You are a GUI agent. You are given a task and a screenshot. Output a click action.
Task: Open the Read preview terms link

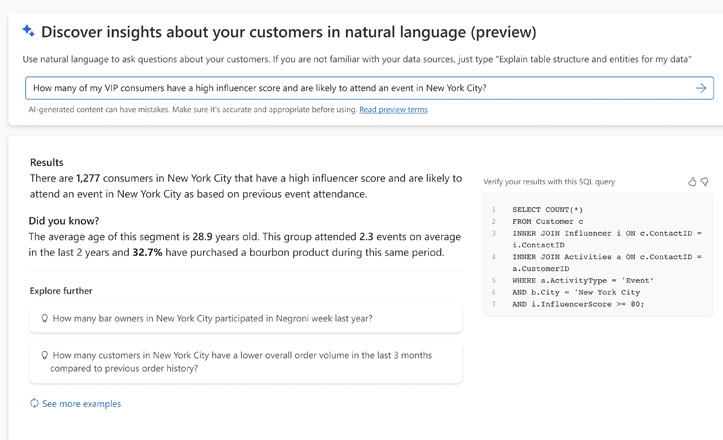(393, 110)
